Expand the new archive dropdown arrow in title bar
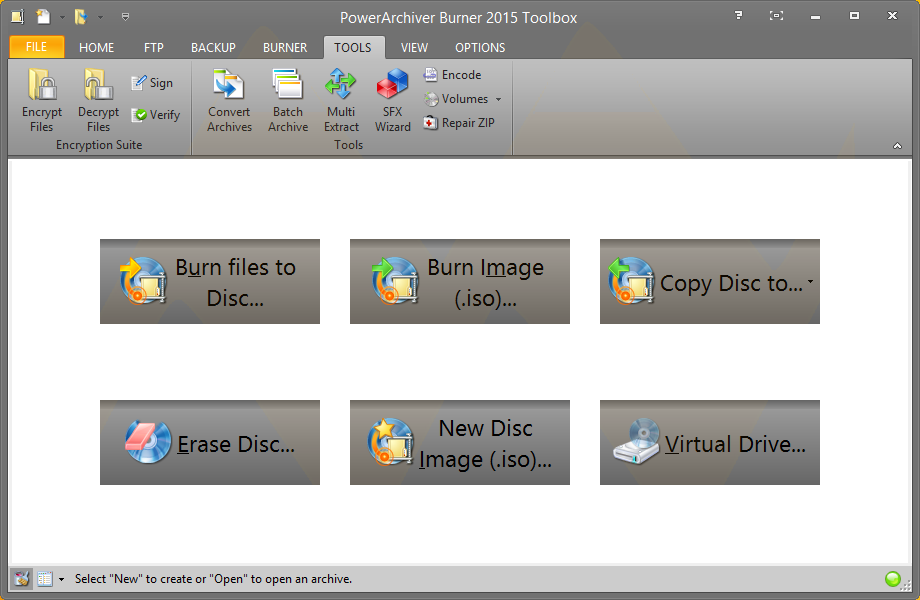The width and height of the screenshot is (920, 600). click(62, 17)
